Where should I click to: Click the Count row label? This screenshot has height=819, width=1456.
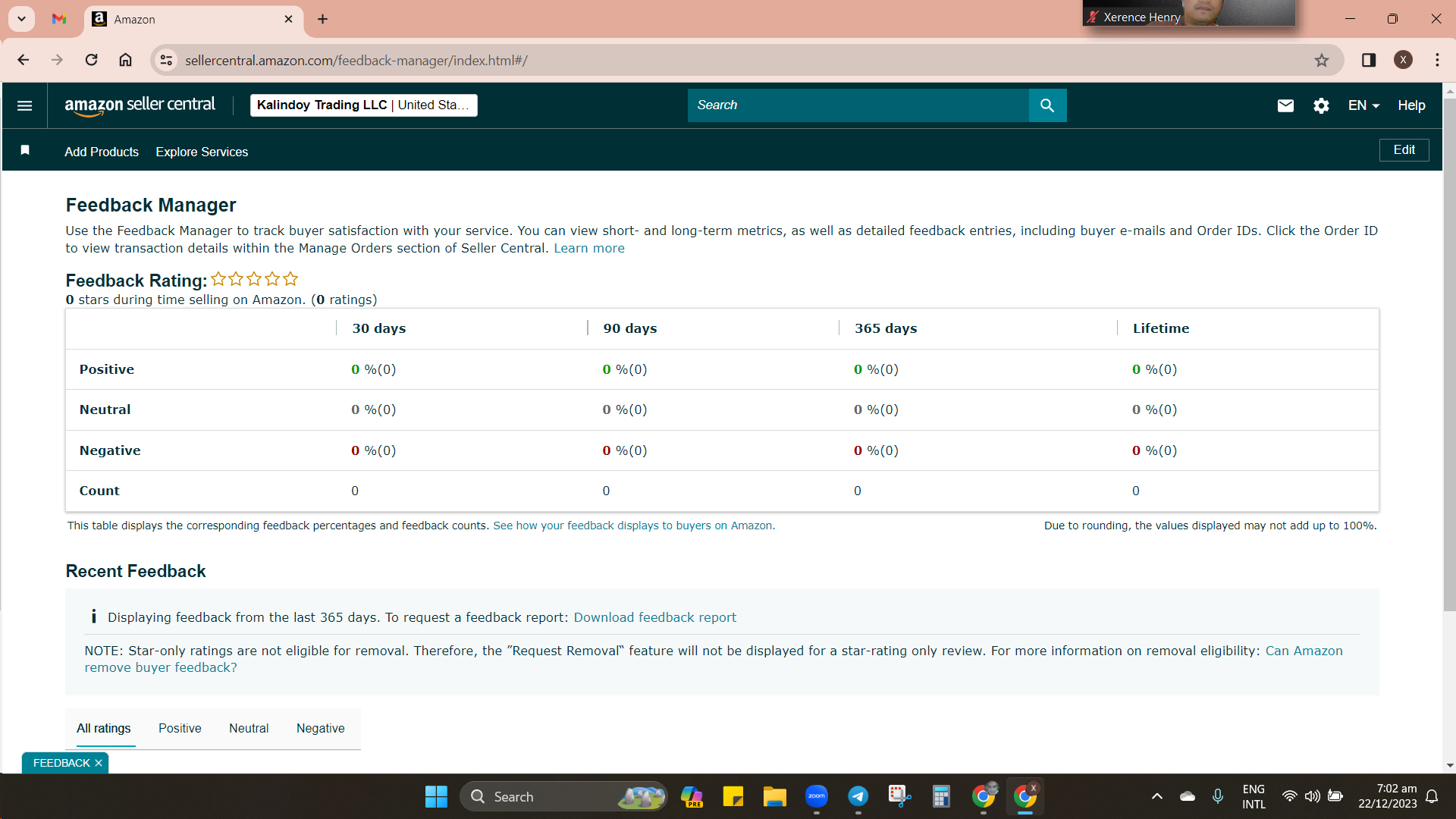click(99, 491)
